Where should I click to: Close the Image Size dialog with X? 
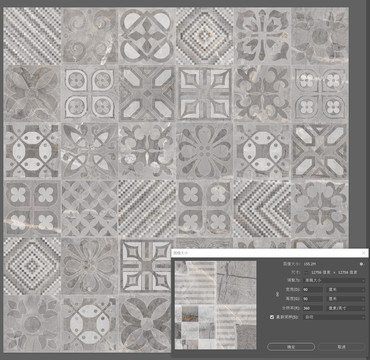(x=364, y=253)
